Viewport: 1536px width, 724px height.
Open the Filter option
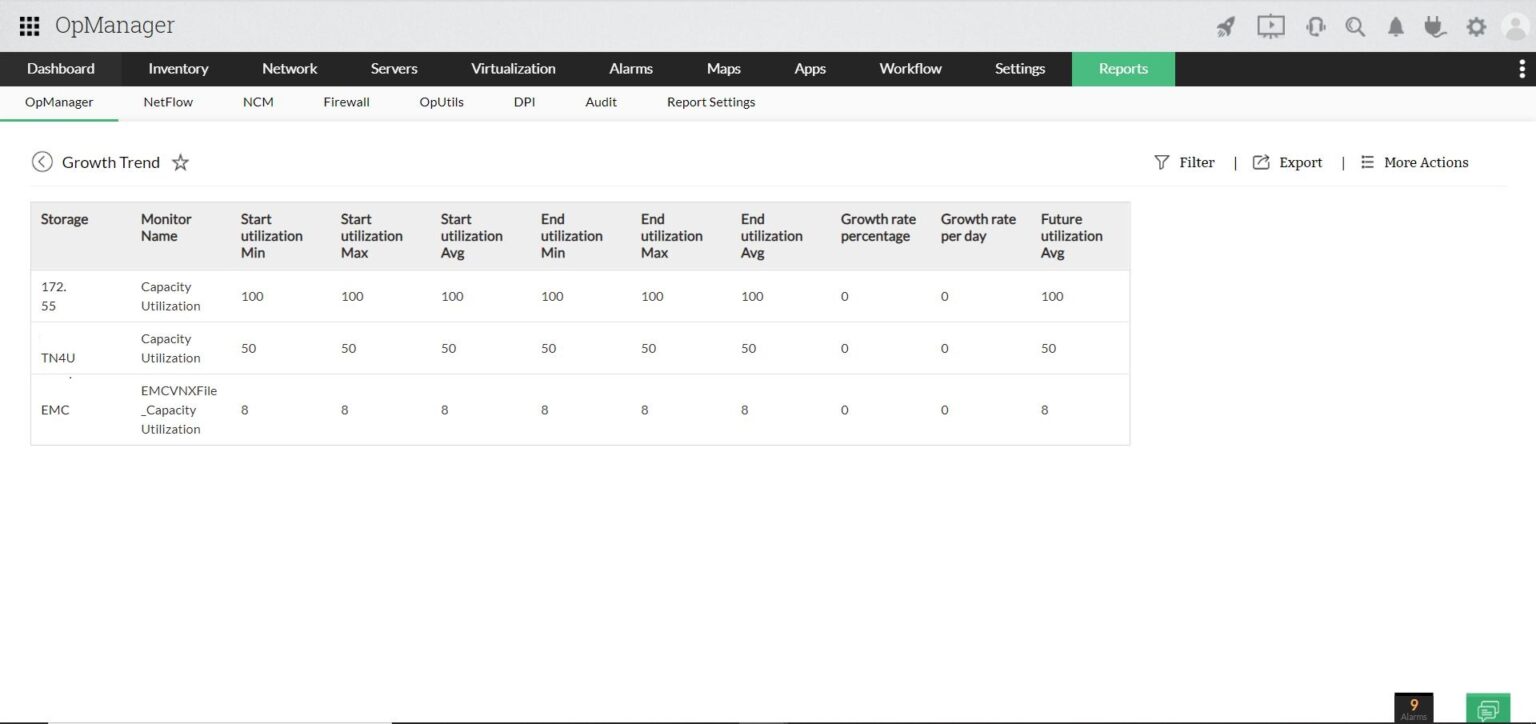coord(1185,162)
